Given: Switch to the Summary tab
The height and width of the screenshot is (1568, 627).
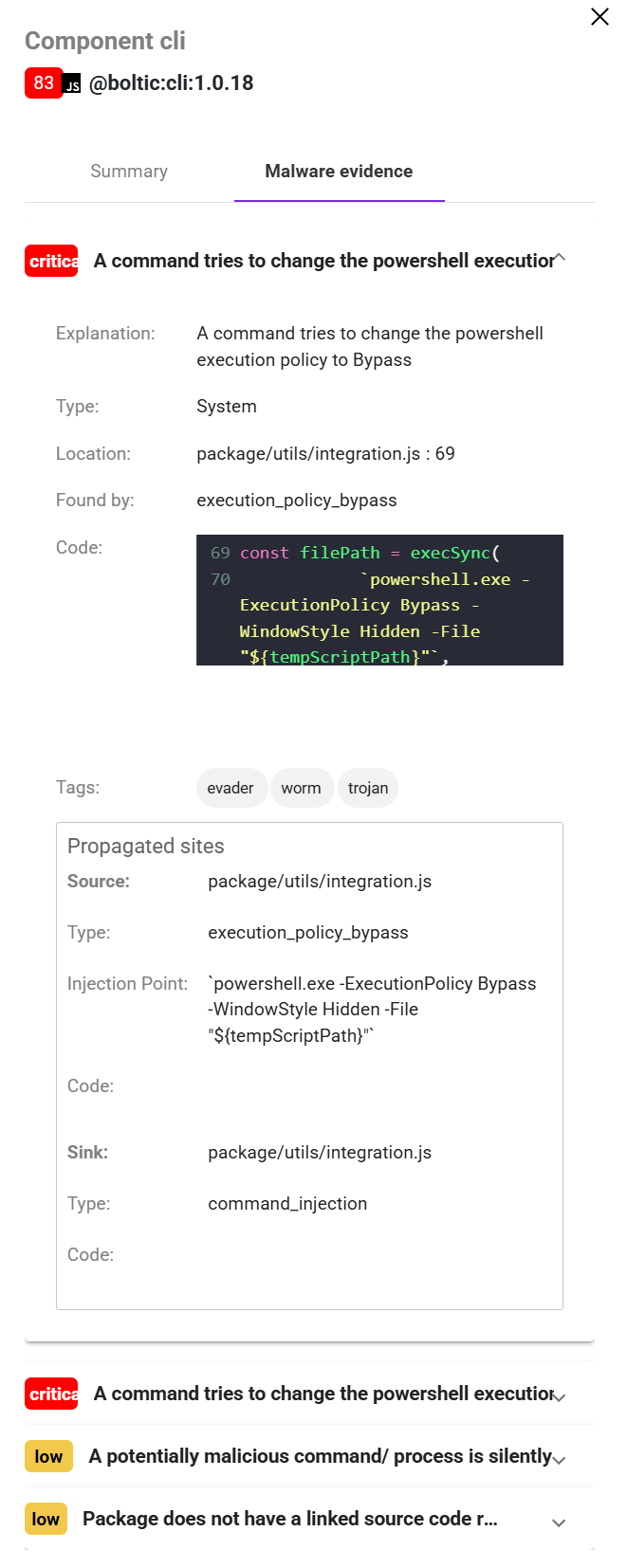Looking at the screenshot, I should pos(129,172).
